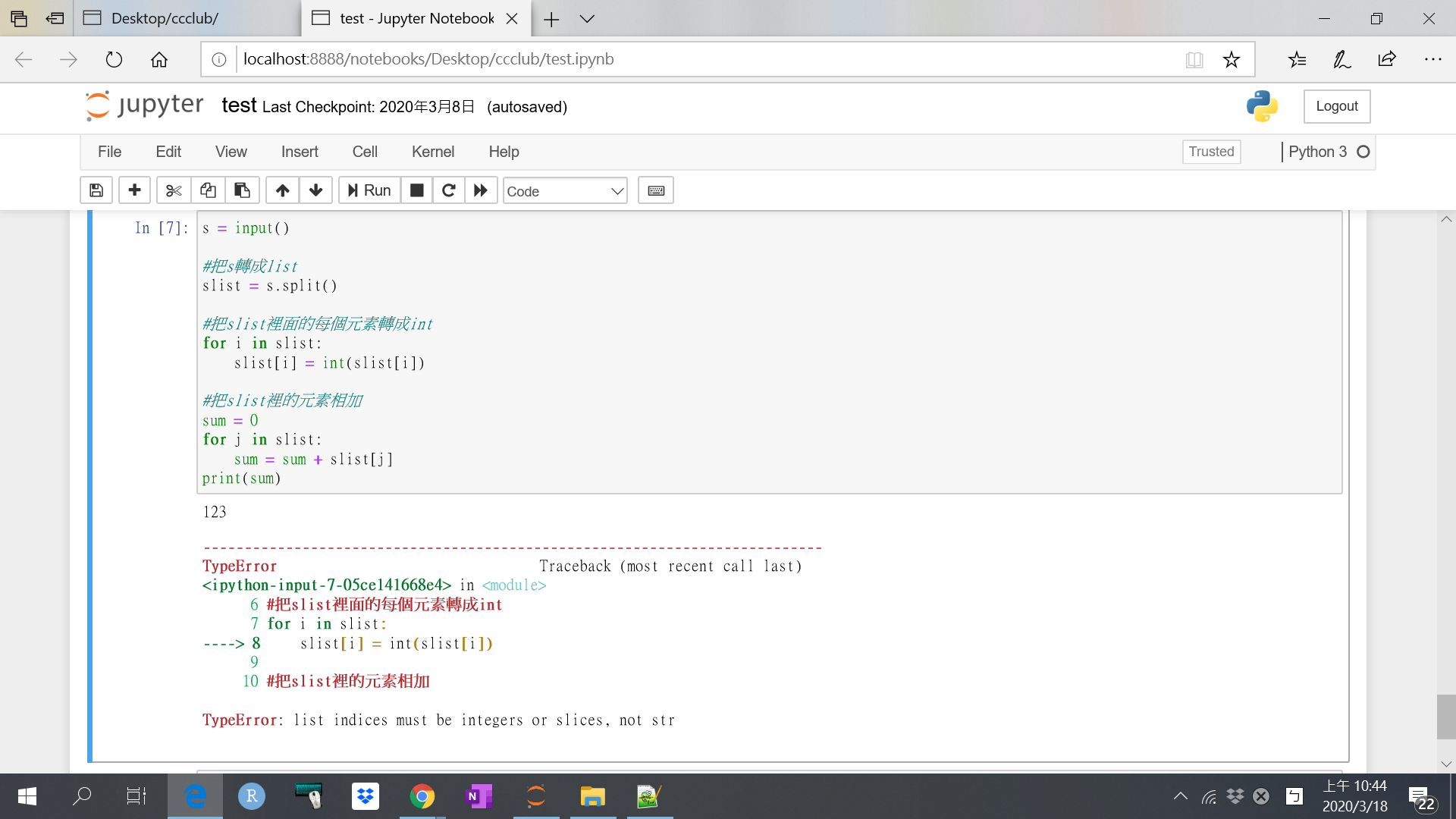The width and height of the screenshot is (1456, 819).
Task: Interrupt the running kernel
Action: tap(416, 190)
